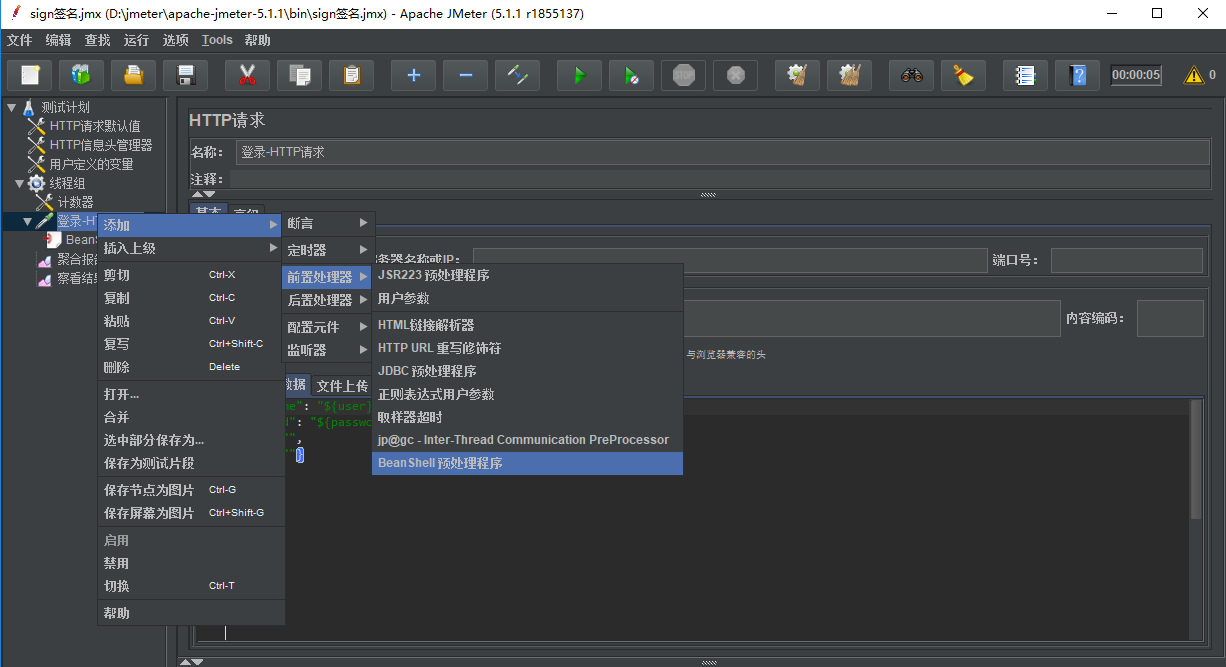1226x667 pixels.
Task: Open the 查找 menu
Action: [97, 40]
